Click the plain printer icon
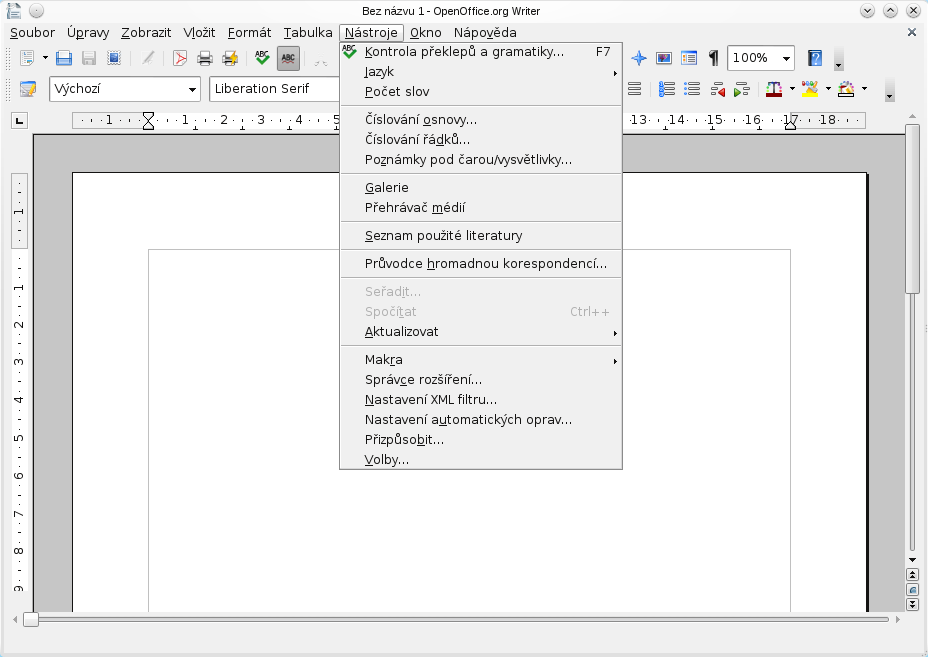Screen dimensions: 928x657 (x=205, y=58)
